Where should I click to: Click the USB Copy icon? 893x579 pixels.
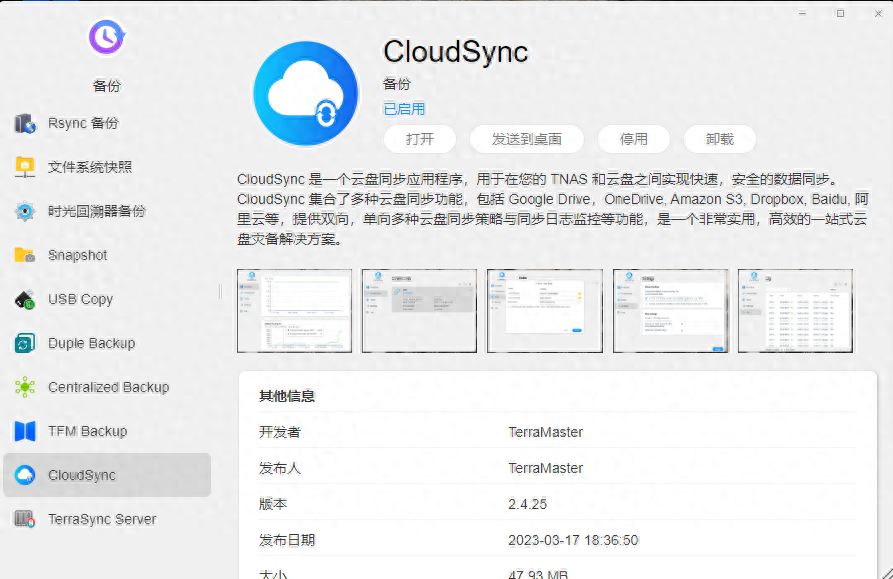[25, 299]
